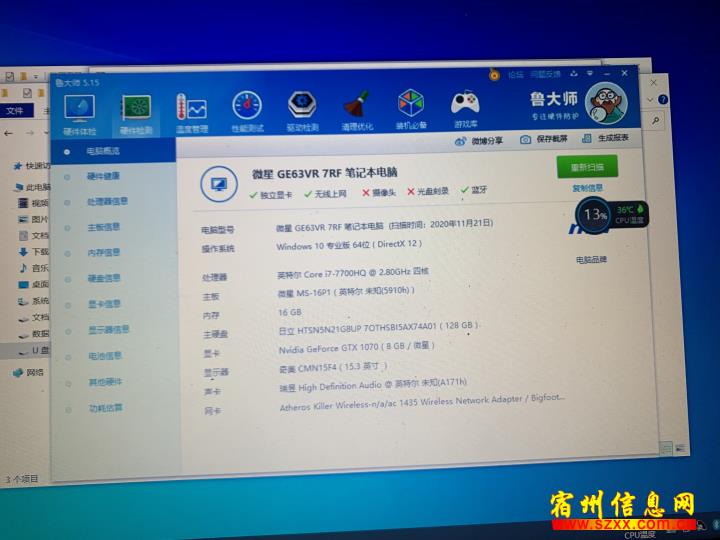720x540 pixels.
Task: Click 问题反馈 feedback link
Action: 546,74
